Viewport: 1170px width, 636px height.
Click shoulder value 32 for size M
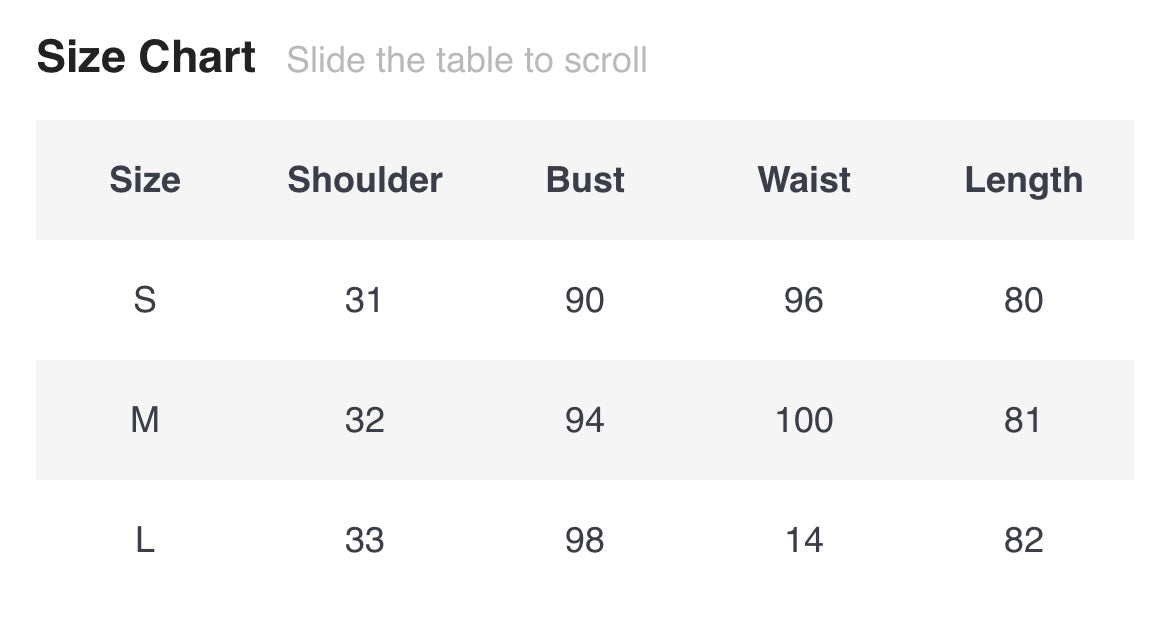364,420
